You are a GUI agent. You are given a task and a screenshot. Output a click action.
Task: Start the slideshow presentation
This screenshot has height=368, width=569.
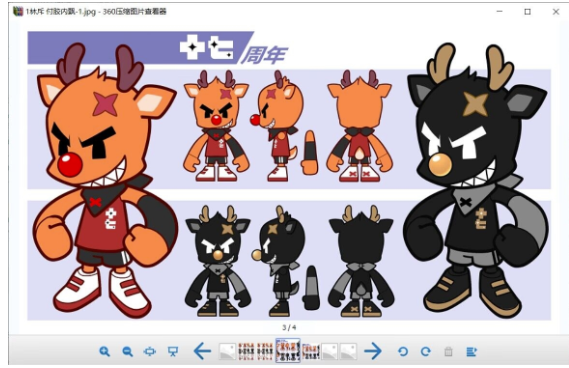click(x=173, y=351)
